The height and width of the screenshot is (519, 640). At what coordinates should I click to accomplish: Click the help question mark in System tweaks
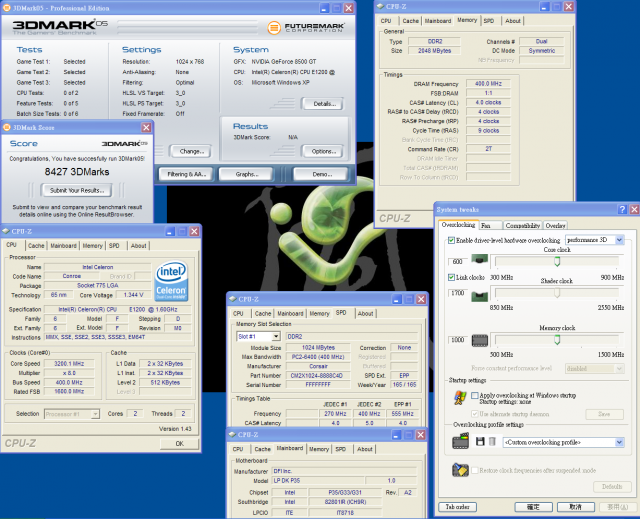pyautogui.click(x=622, y=209)
